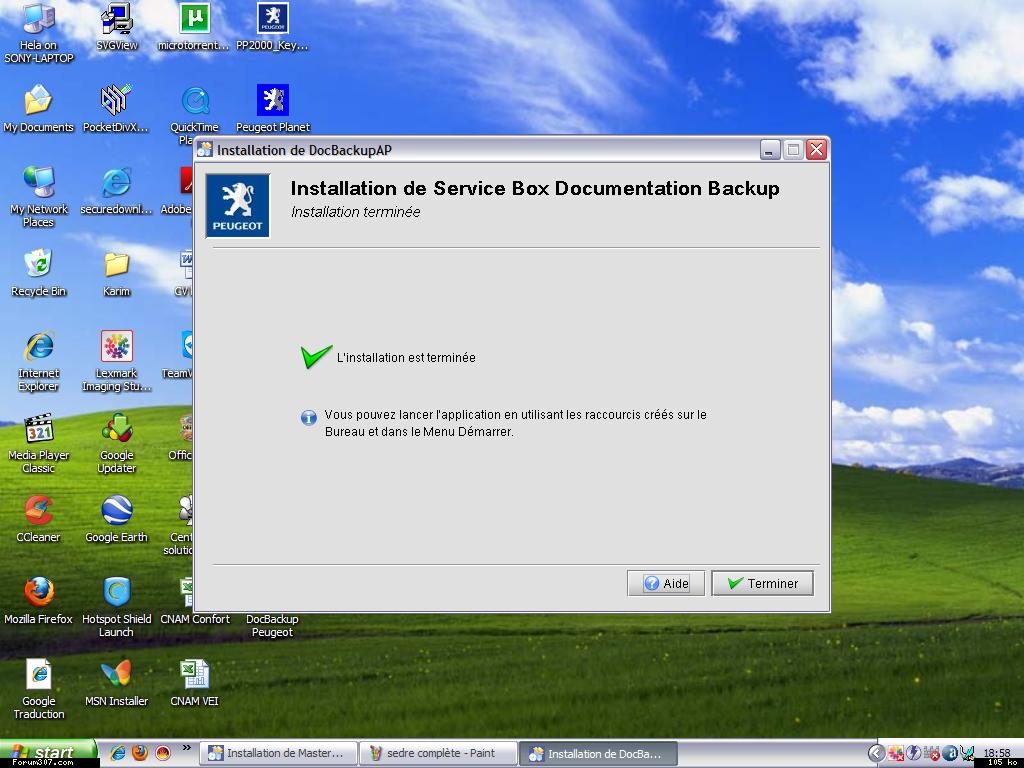This screenshot has height=768, width=1024.
Task: Click the italic subtitle 'Installation terminée'
Action: point(355,212)
